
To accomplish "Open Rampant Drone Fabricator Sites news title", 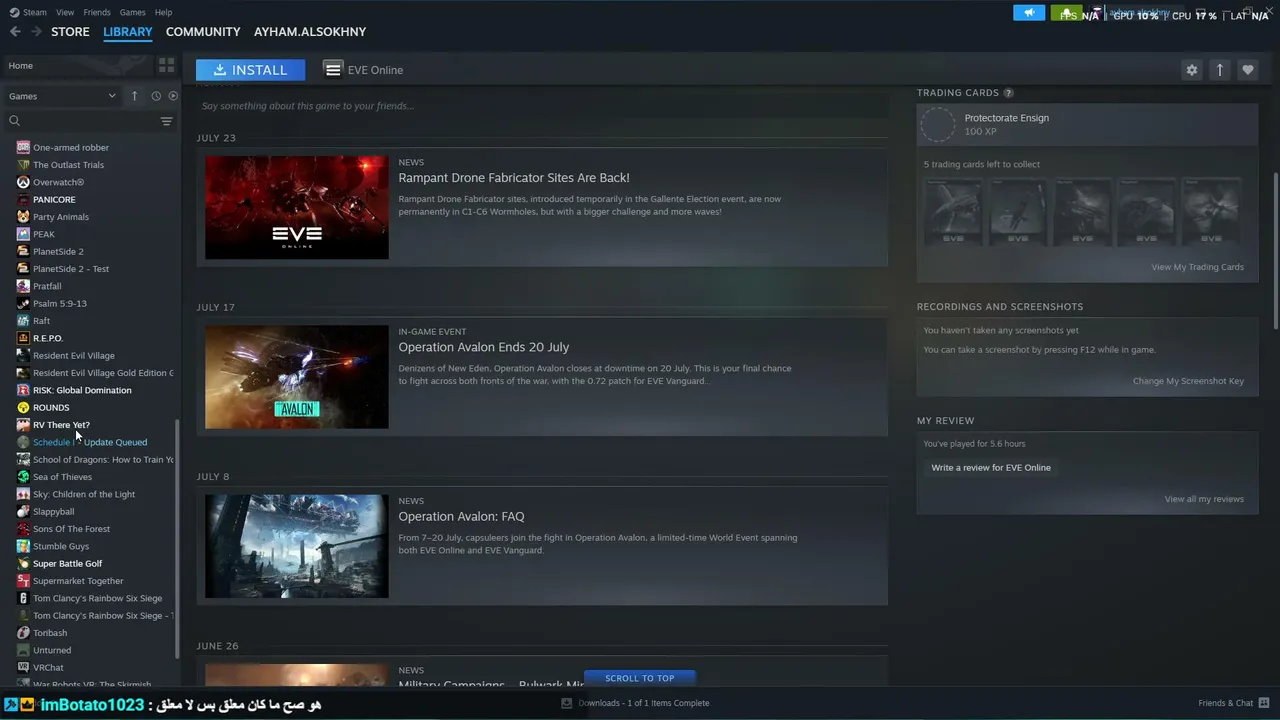I will coord(514,178).
